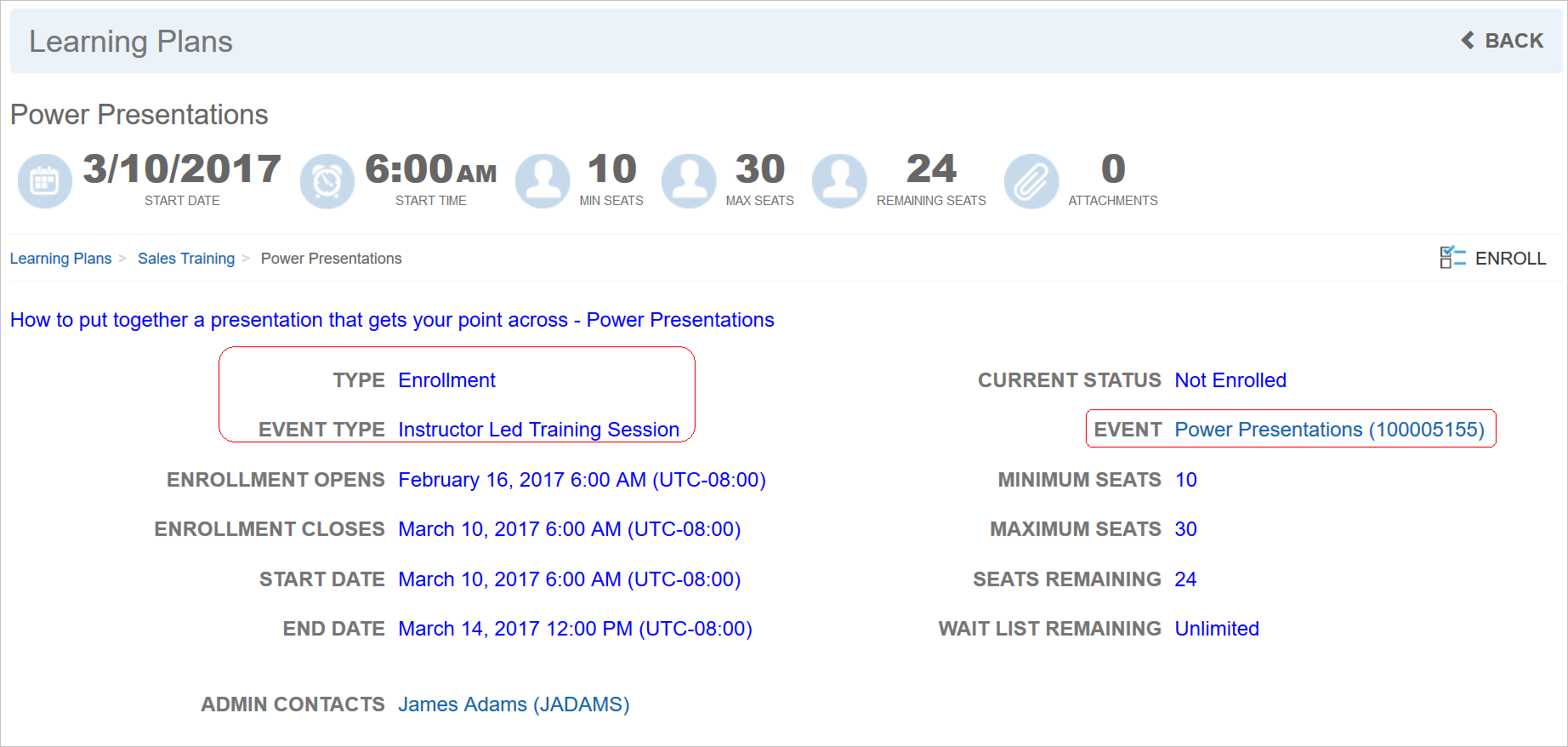Click the calendar Start Date icon
The width and height of the screenshot is (1568, 747).
(44, 181)
